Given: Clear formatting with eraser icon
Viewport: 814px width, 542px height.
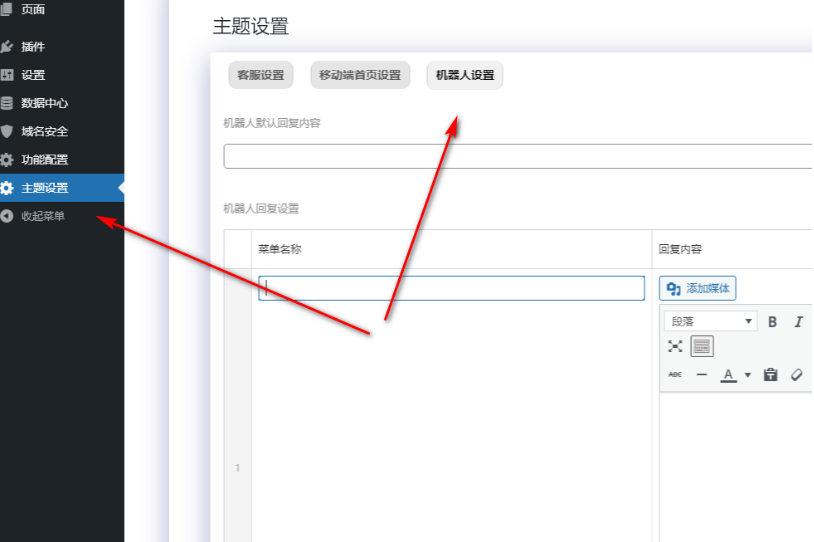Looking at the screenshot, I should pos(797,374).
